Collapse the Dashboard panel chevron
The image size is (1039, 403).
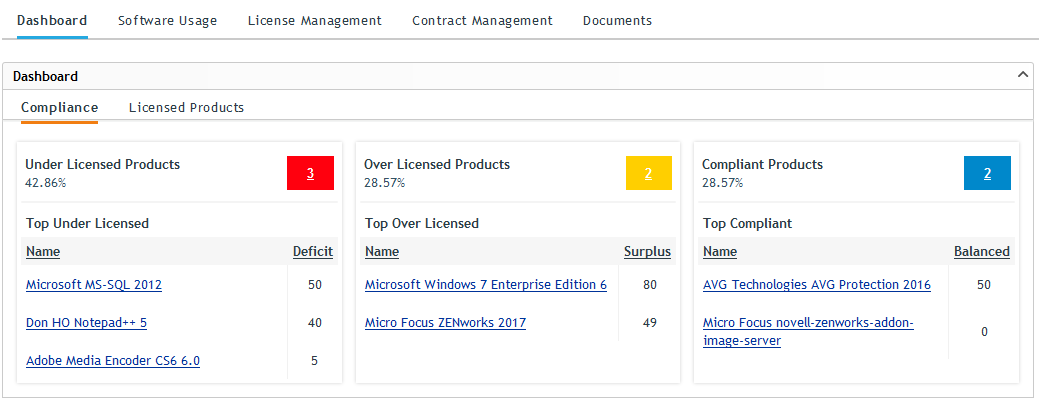point(1023,75)
